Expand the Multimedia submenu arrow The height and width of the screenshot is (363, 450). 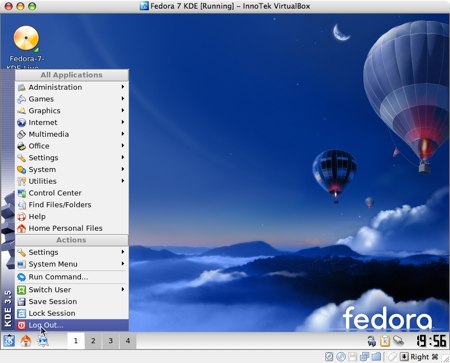[x=123, y=134]
